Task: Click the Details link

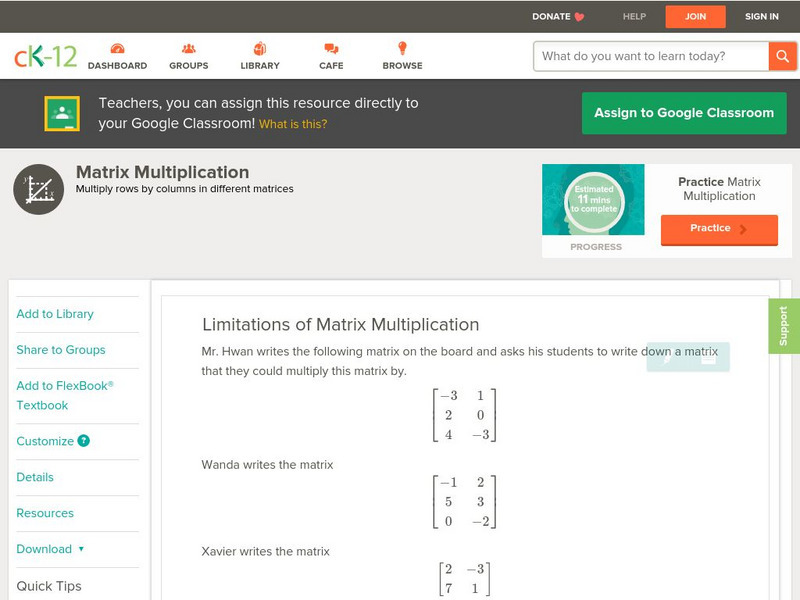Action: coord(35,477)
